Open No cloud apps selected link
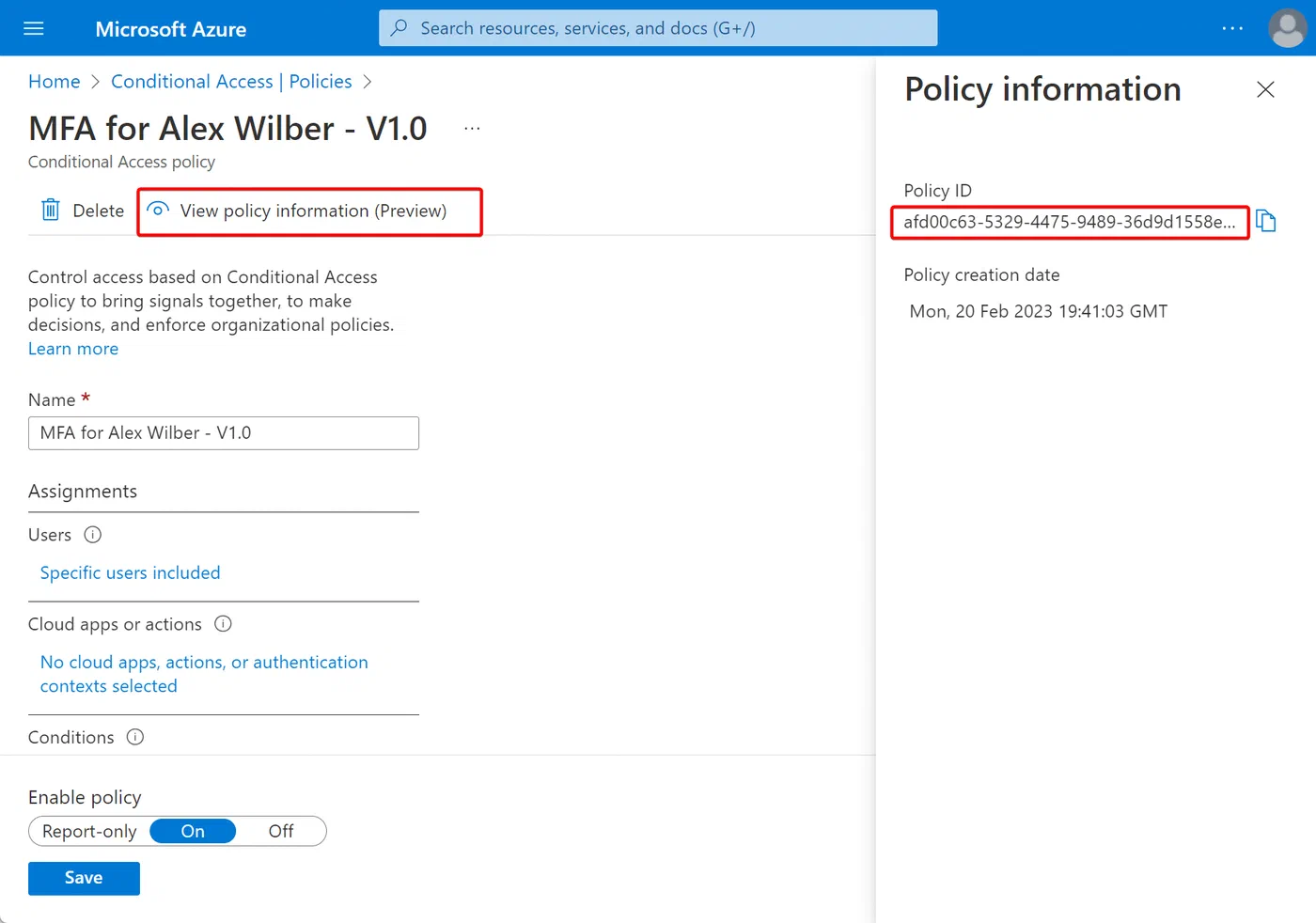This screenshot has height=923, width=1316. coord(204,674)
